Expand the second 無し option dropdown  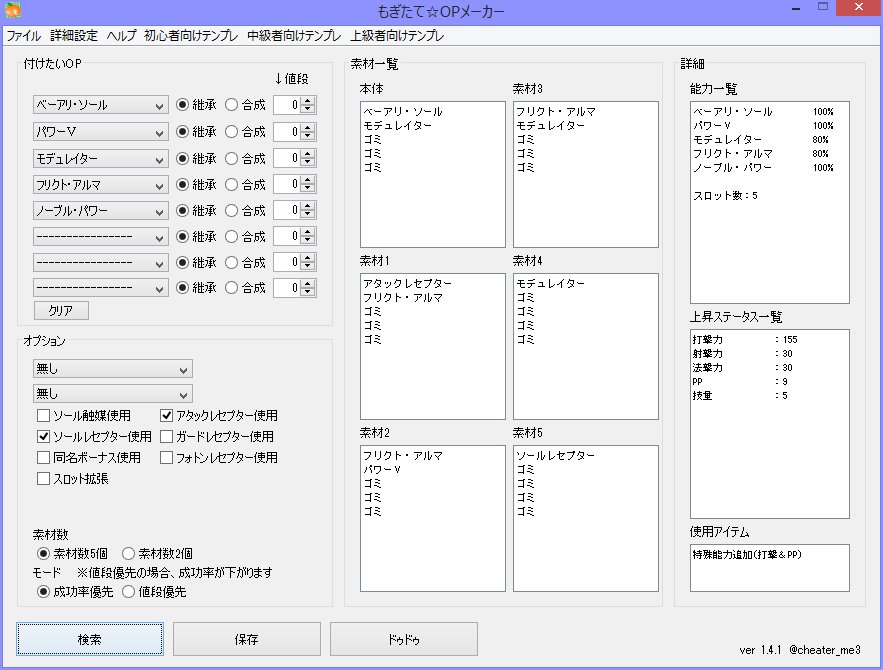(x=113, y=394)
